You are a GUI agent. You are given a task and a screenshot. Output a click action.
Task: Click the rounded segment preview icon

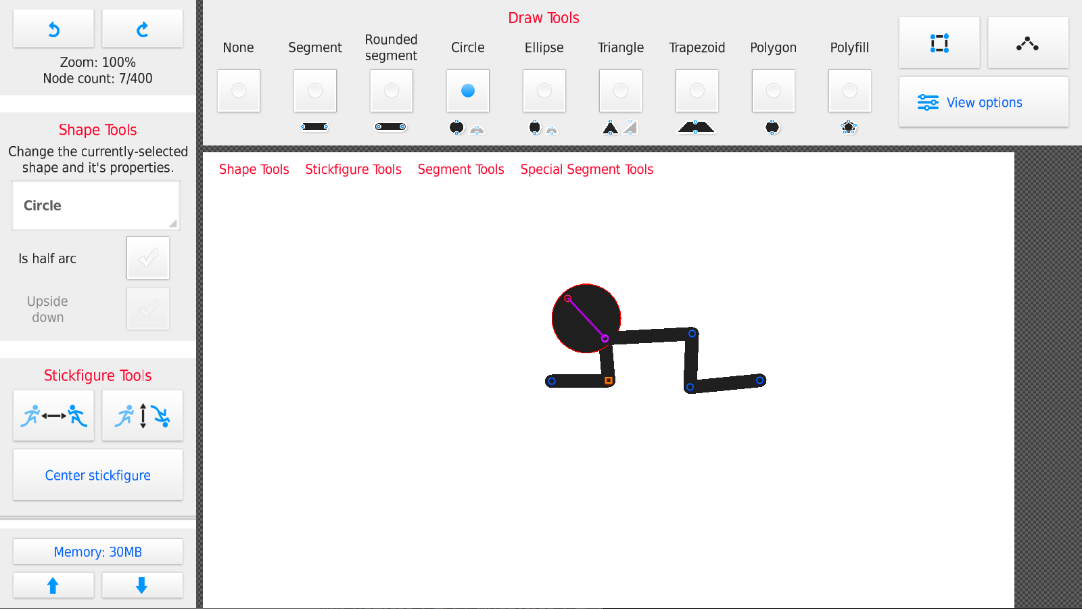[391, 127]
